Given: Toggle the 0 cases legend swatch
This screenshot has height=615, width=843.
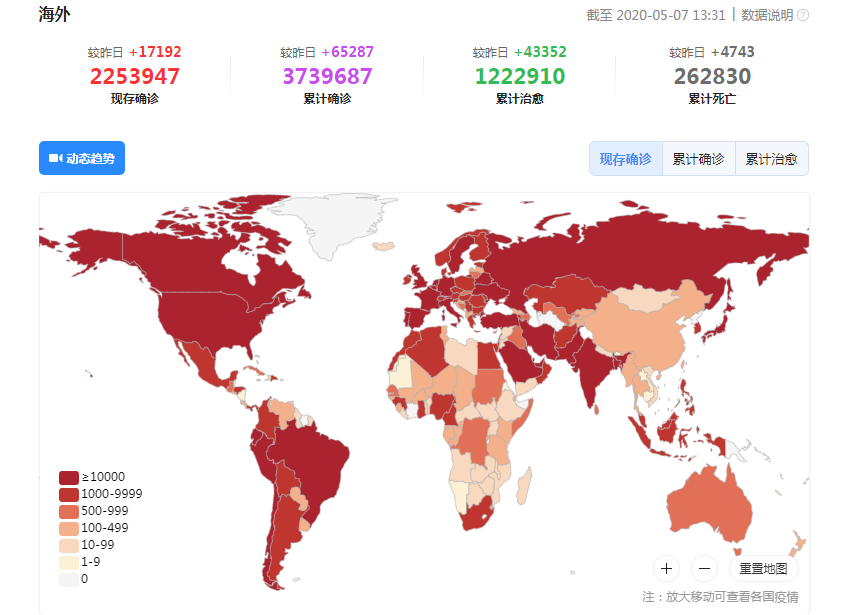Looking at the screenshot, I should pyautogui.click(x=69, y=580).
